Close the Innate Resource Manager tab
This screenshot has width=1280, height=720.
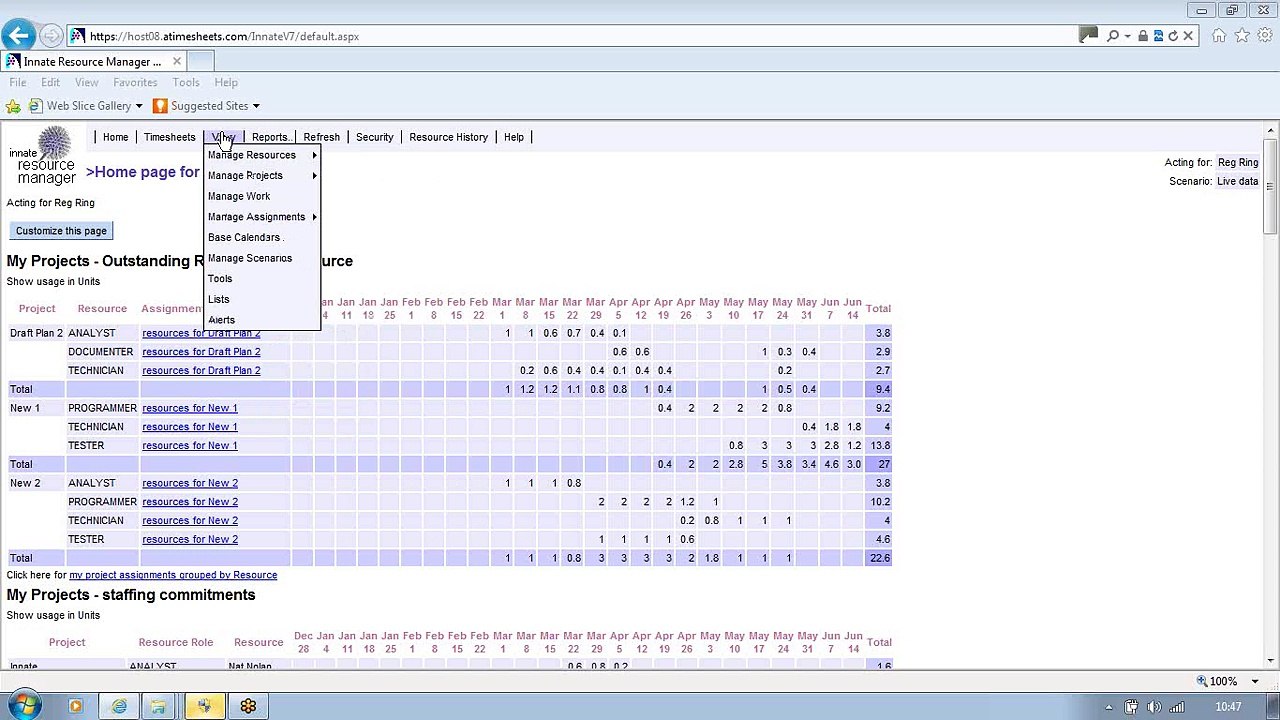click(x=177, y=61)
